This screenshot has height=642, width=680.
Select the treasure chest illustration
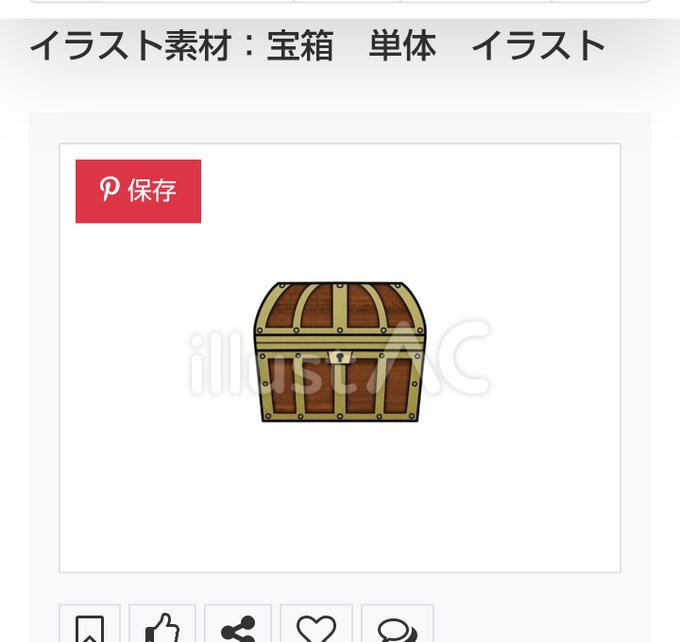[x=340, y=351]
